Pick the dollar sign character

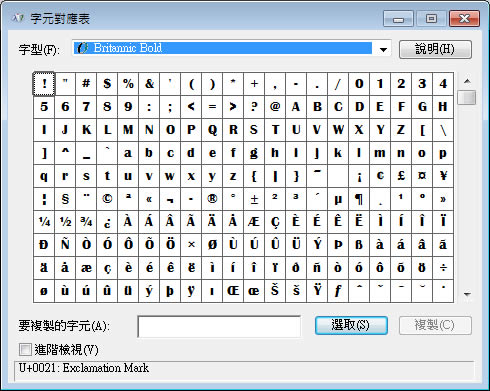[x=107, y=84]
